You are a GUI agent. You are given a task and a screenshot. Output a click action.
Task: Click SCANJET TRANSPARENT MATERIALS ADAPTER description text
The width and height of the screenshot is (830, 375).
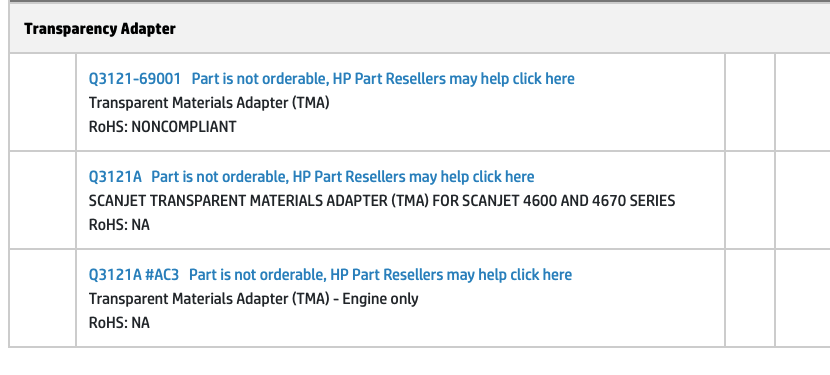[382, 201]
